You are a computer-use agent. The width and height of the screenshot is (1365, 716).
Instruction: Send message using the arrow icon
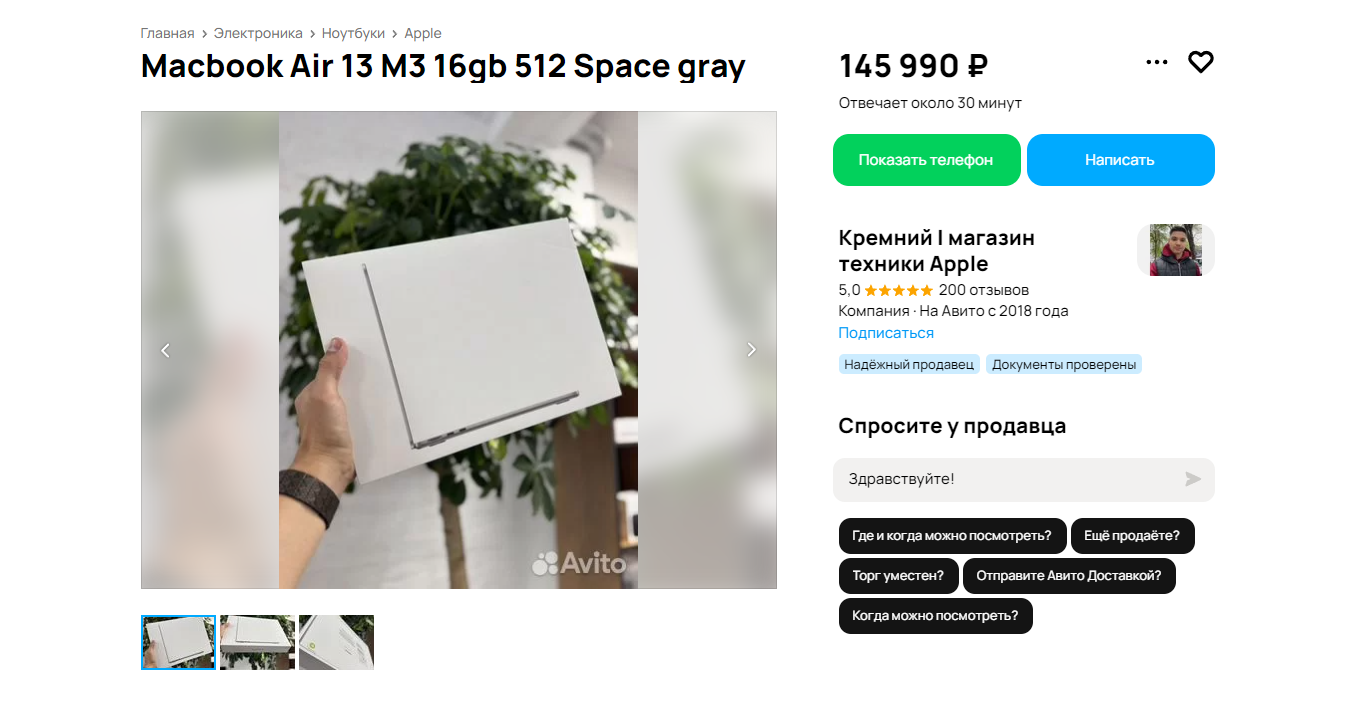coord(1192,479)
